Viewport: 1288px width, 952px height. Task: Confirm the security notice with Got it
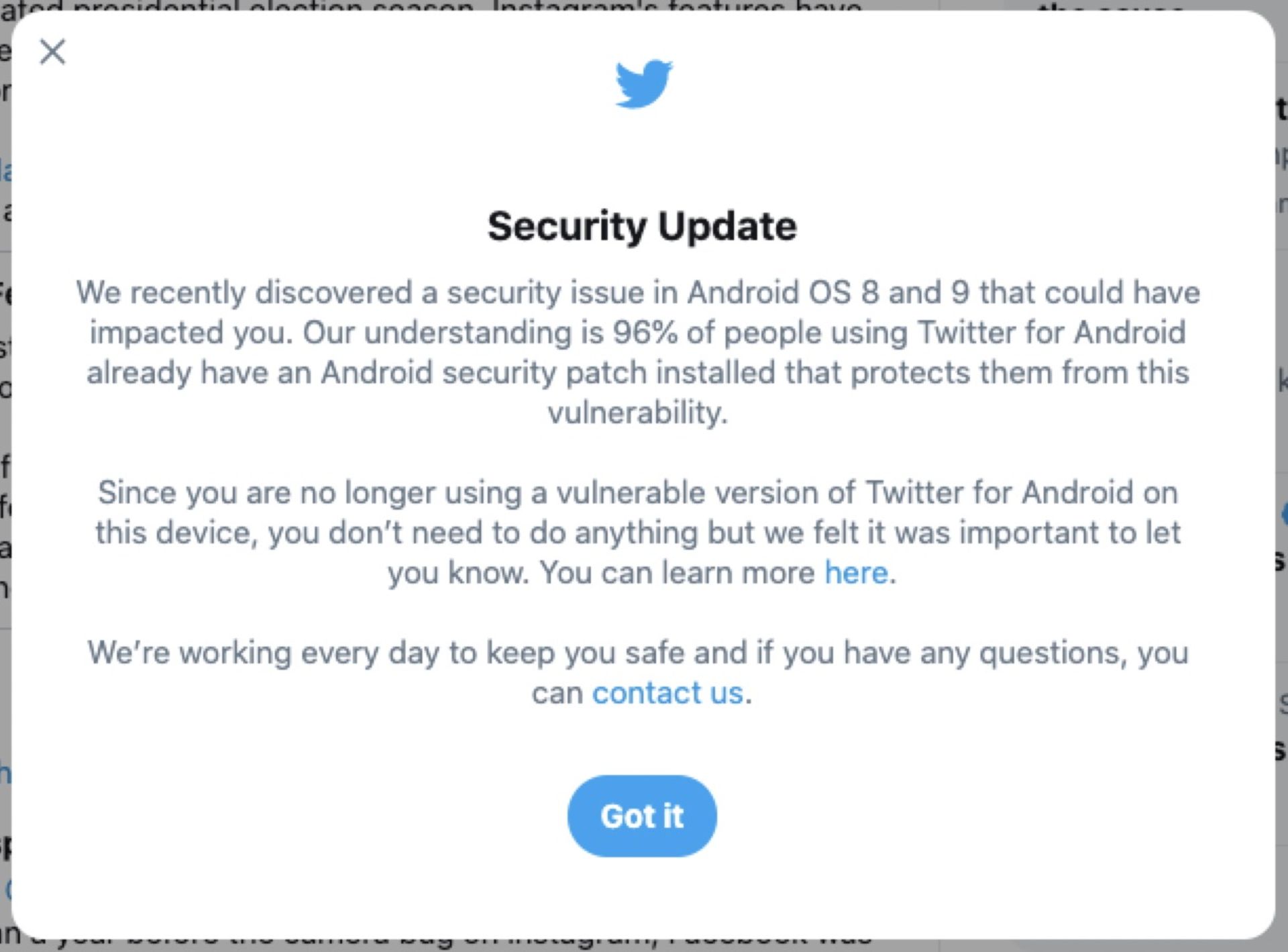(x=641, y=816)
